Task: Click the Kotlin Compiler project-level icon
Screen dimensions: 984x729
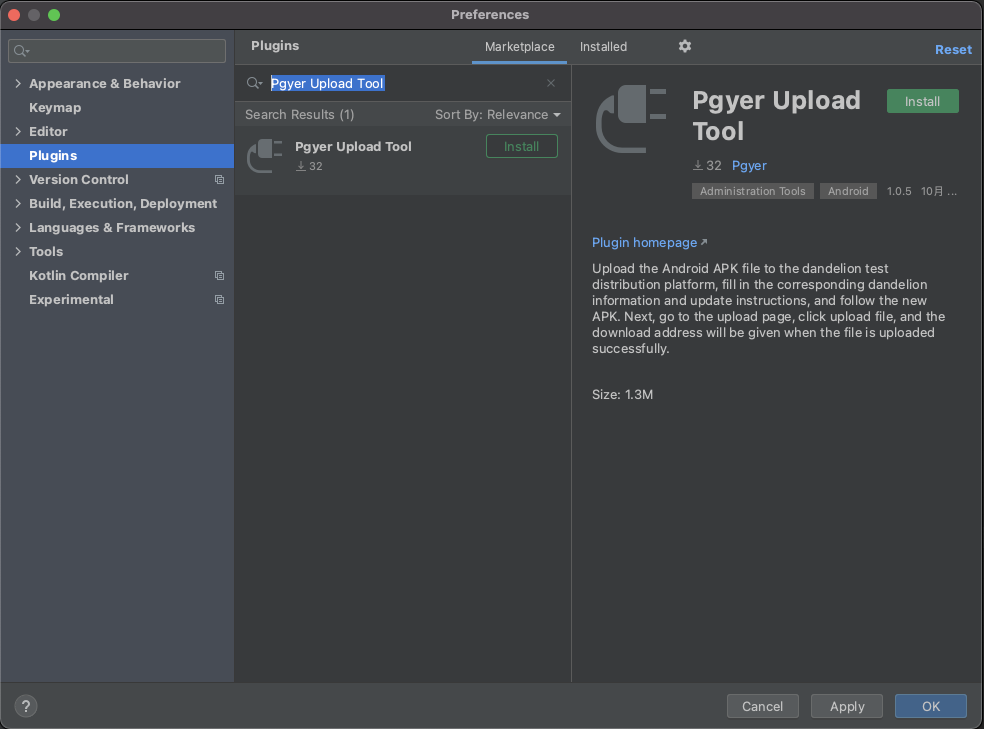Action: point(219,276)
